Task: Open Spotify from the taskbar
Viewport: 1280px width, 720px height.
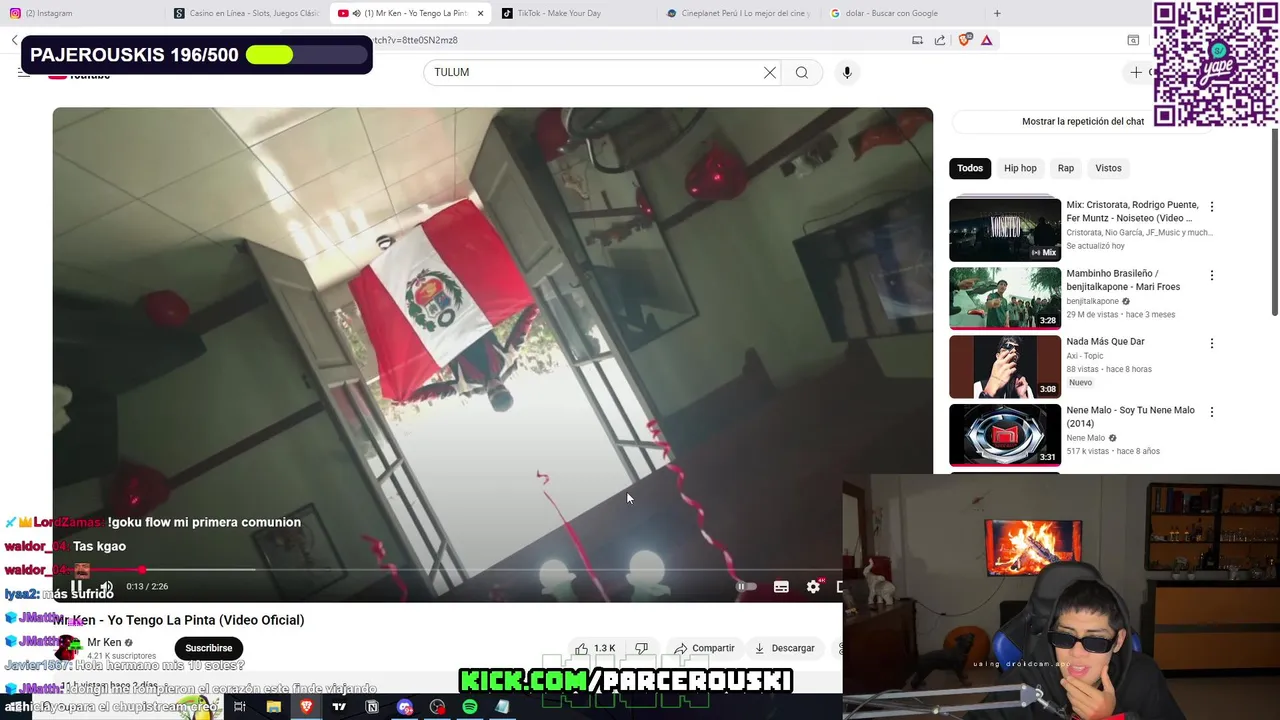Action: (x=470, y=707)
